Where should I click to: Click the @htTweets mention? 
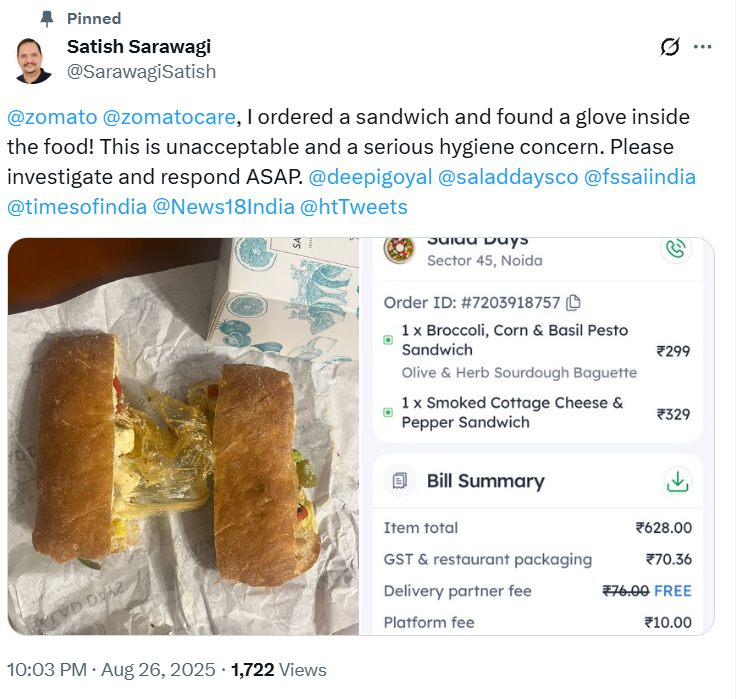353,207
